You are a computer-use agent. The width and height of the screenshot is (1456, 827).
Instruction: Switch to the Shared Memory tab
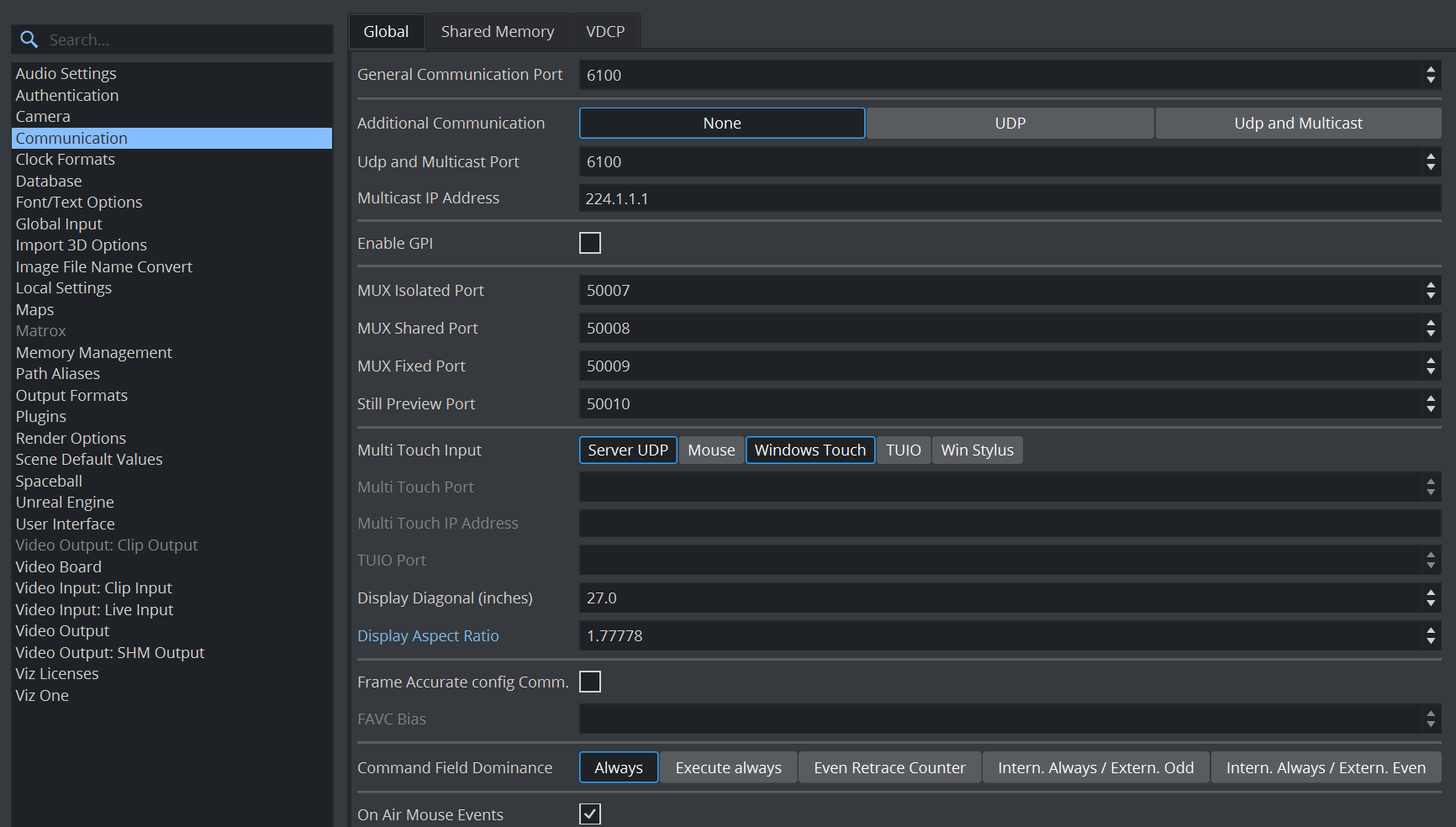[497, 32]
